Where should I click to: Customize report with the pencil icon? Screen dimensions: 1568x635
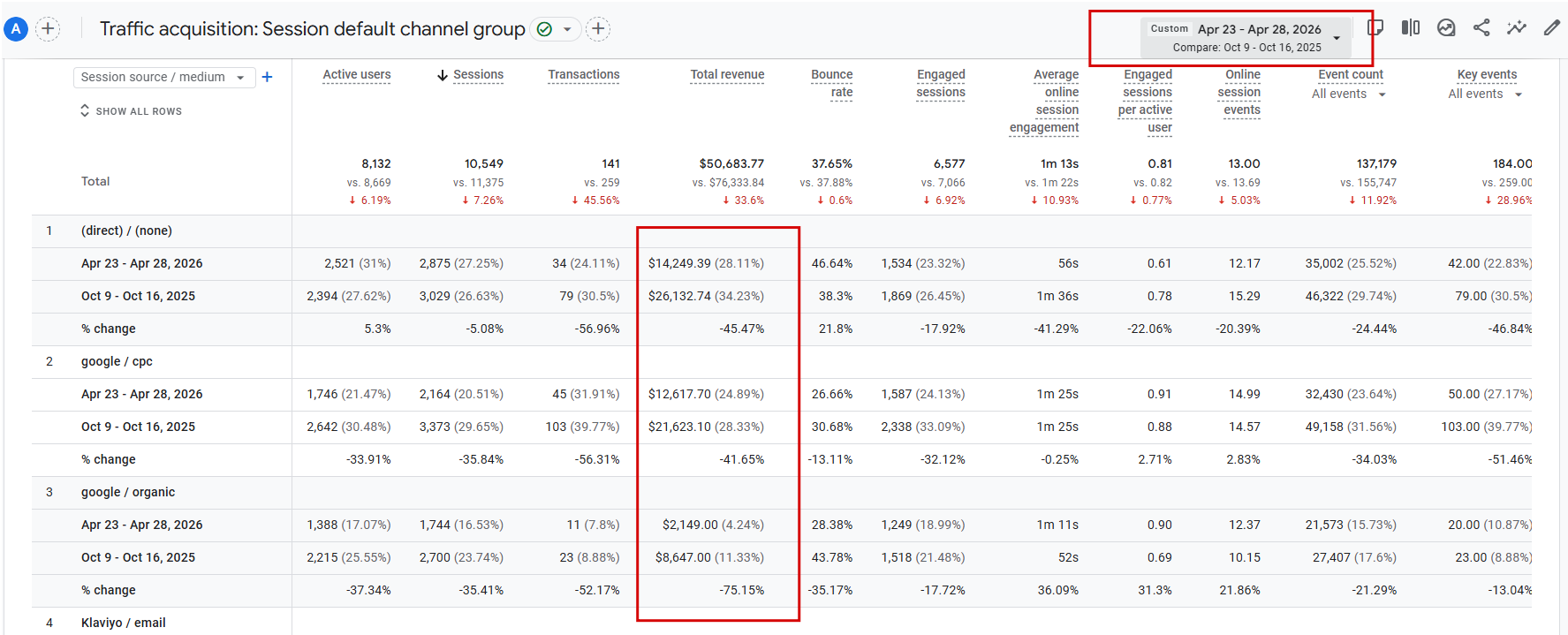point(1552,28)
